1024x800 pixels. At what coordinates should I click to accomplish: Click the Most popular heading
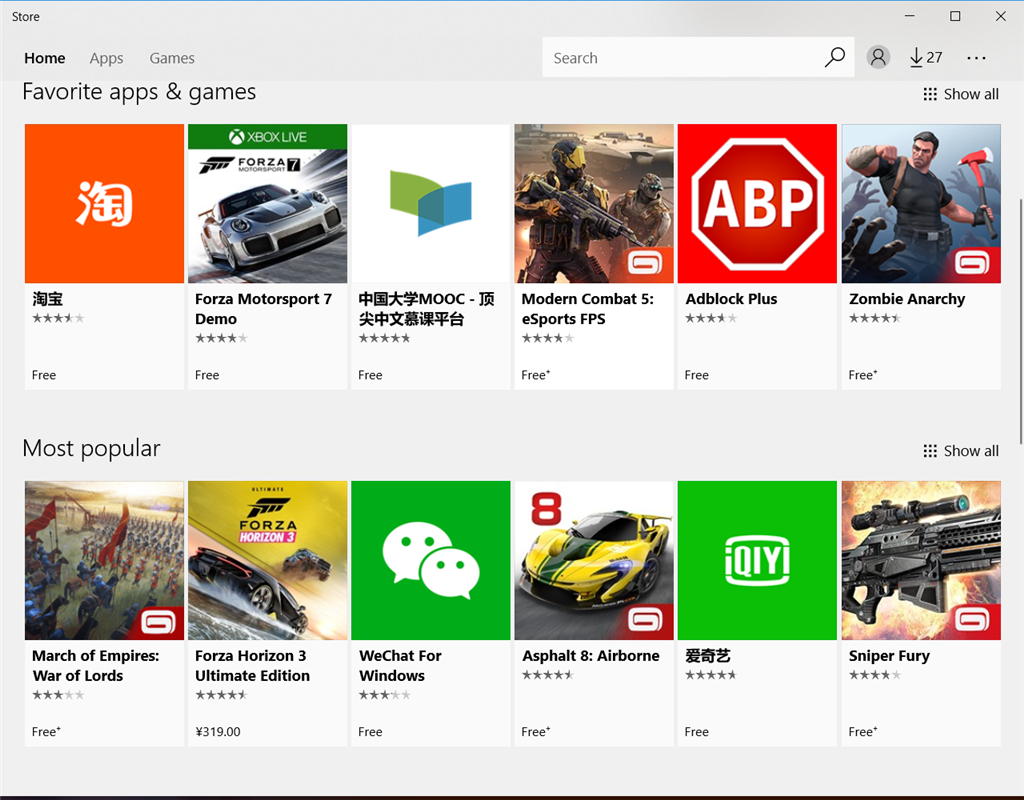point(91,449)
